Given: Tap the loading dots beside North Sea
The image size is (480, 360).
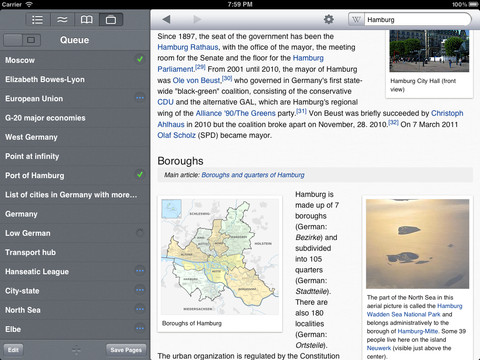Looking at the screenshot, I should tap(140, 309).
